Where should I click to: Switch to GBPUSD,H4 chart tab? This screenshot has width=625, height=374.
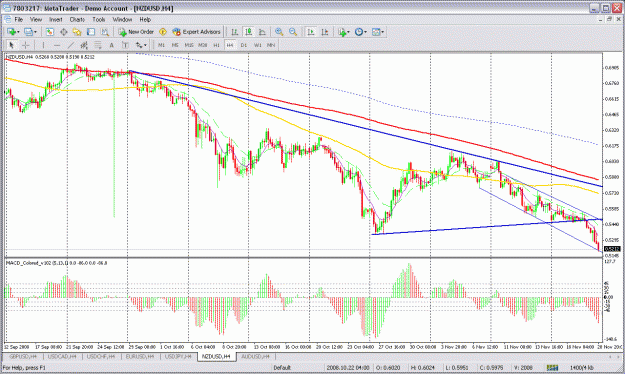[23, 356]
